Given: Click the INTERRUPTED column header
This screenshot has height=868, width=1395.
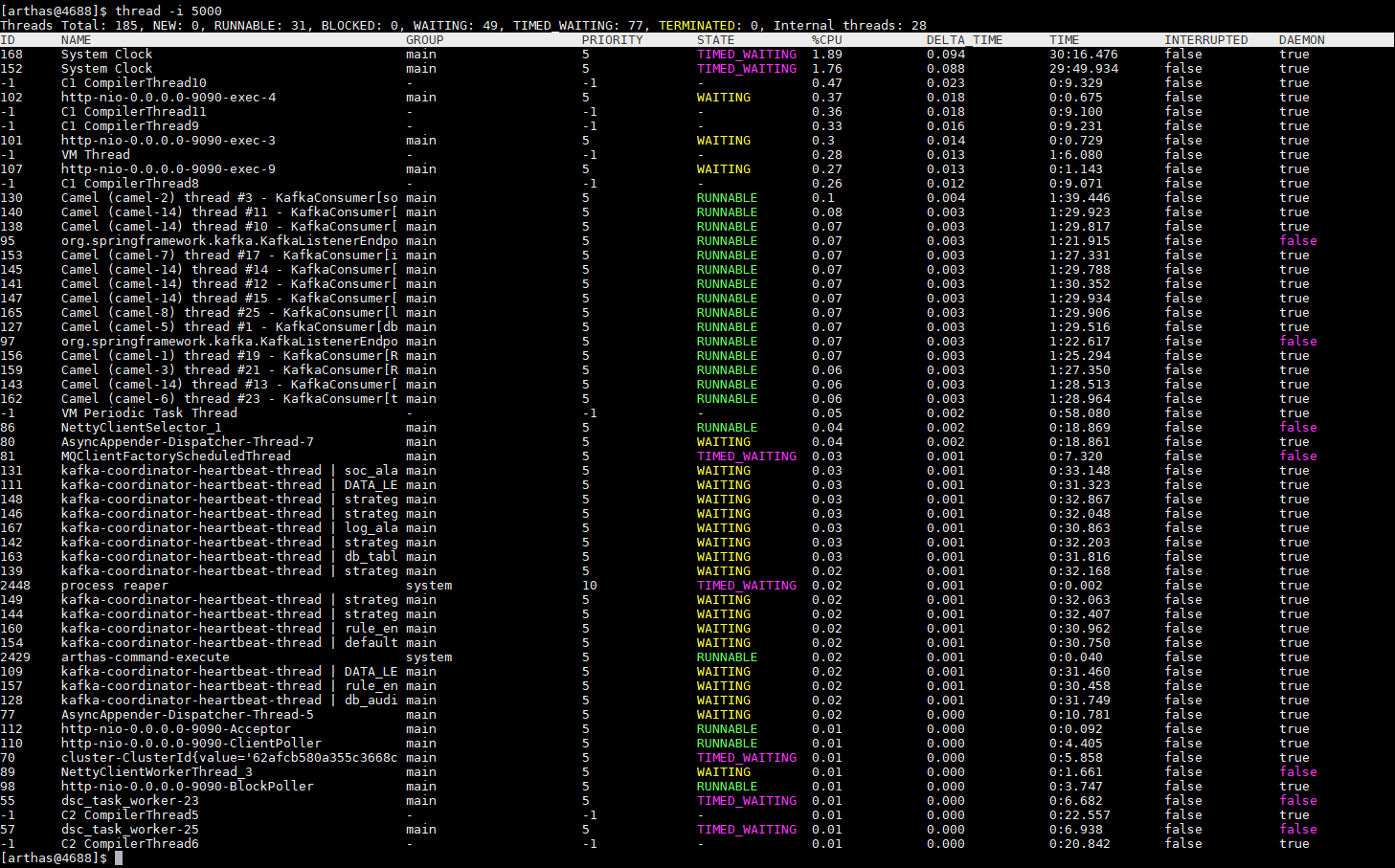Looking at the screenshot, I should point(1206,40).
